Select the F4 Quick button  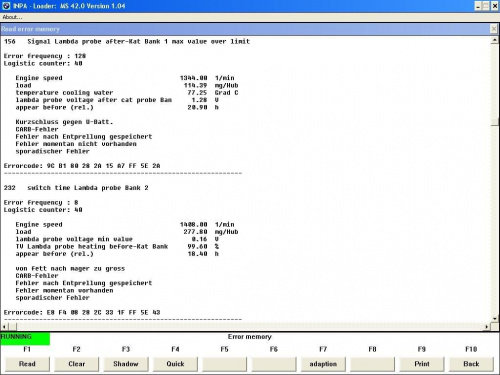175,364
